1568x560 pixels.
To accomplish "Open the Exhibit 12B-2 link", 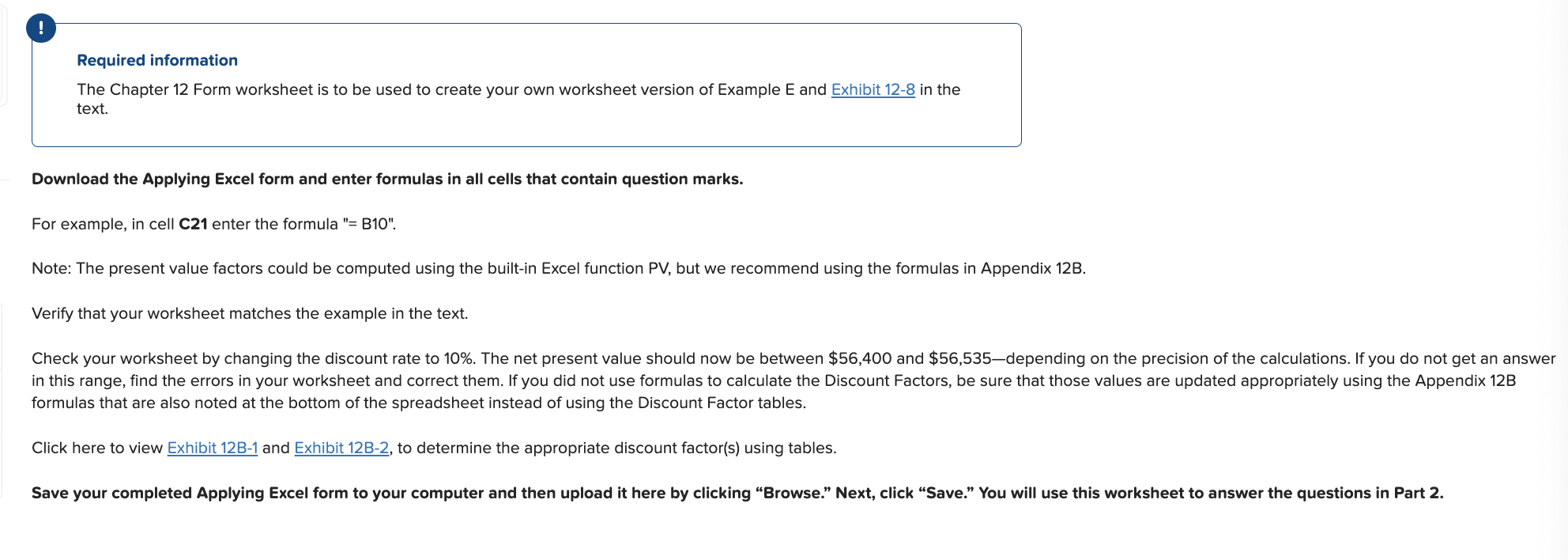I will [341, 448].
